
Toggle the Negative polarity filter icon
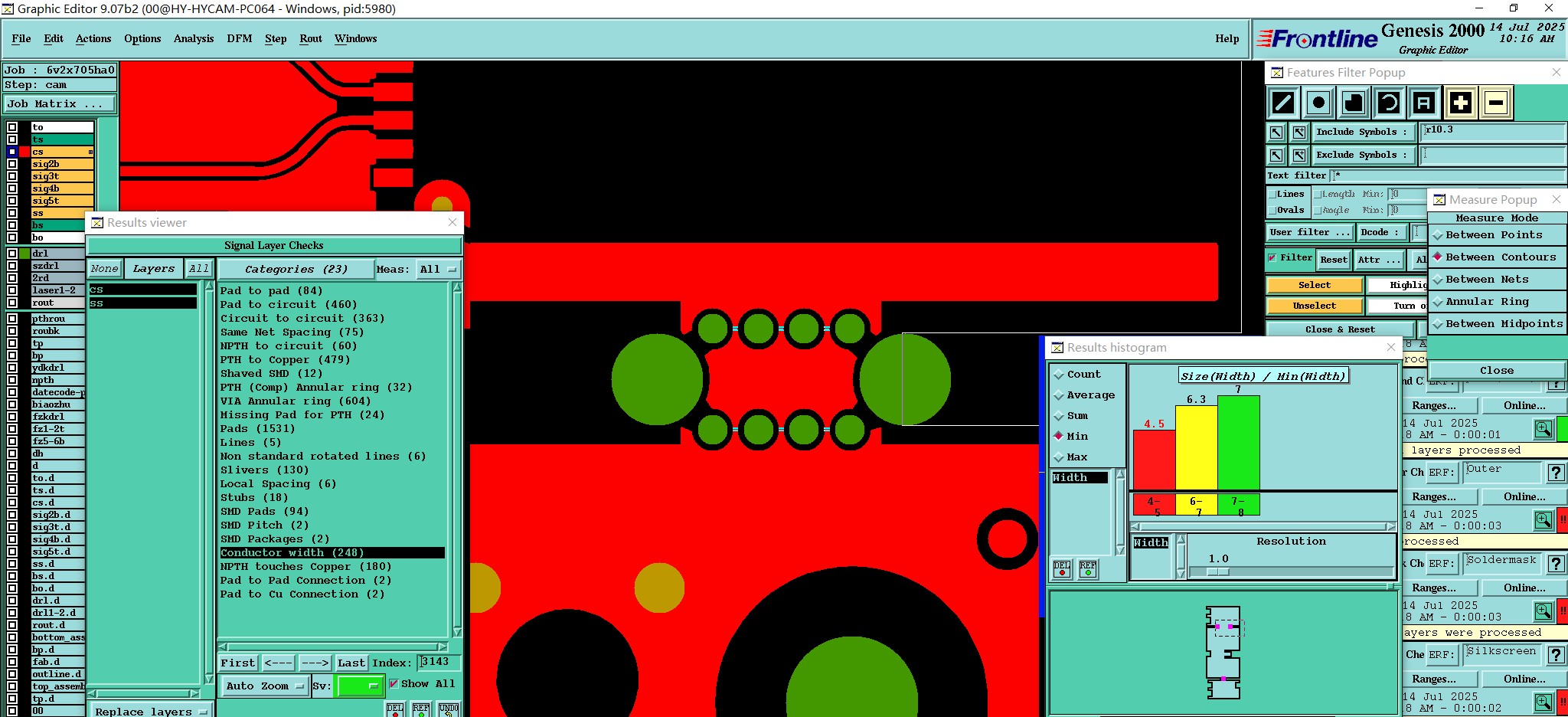click(1496, 102)
